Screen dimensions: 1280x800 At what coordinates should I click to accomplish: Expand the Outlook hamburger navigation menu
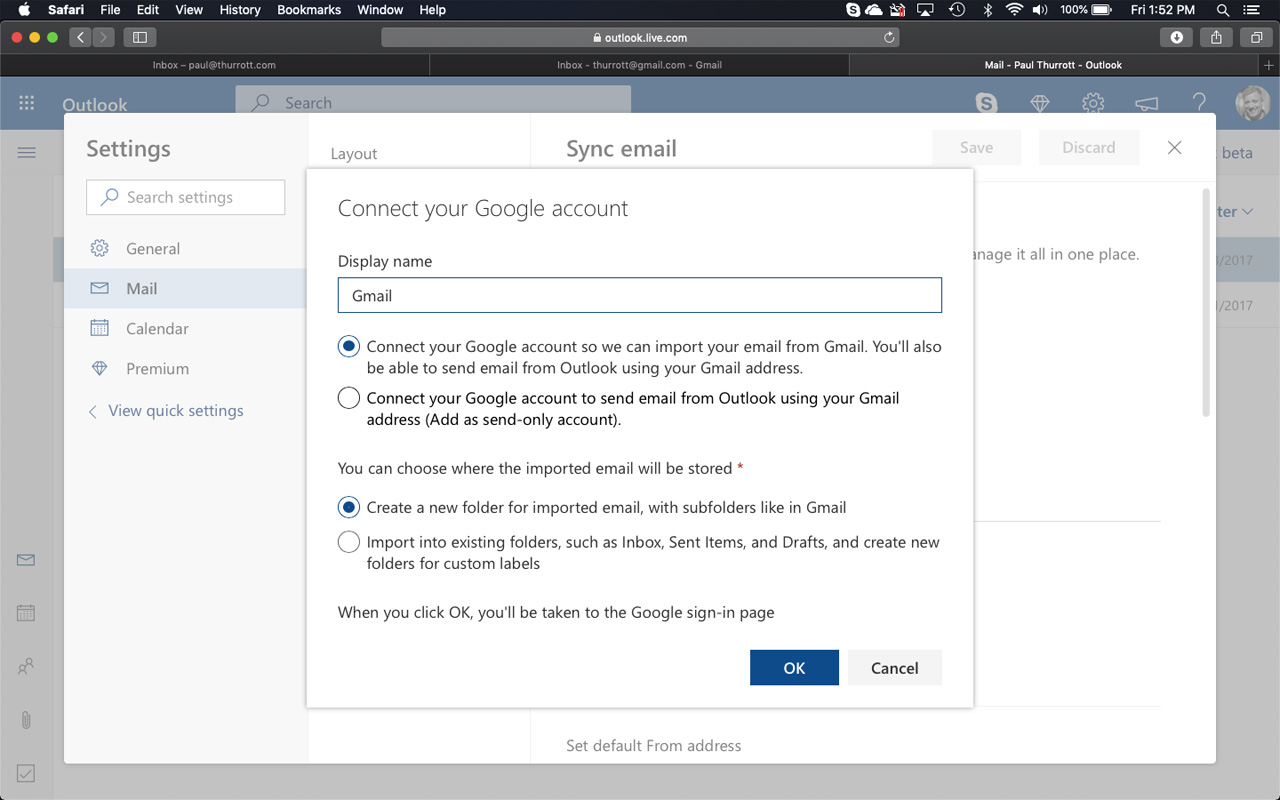tap(27, 152)
